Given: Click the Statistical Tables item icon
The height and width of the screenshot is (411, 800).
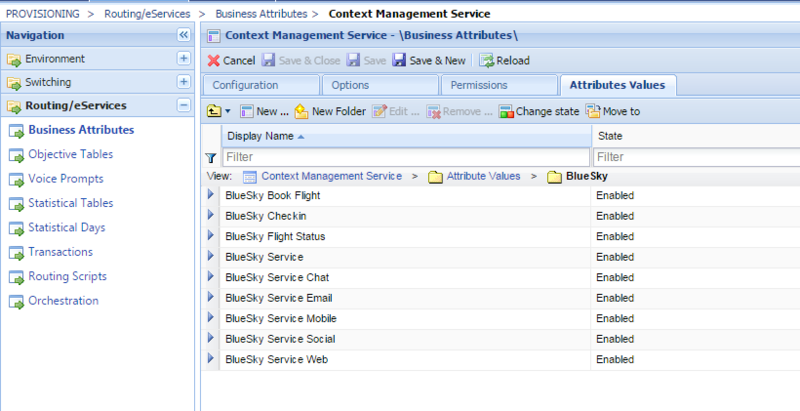Looking at the screenshot, I should tap(16, 204).
